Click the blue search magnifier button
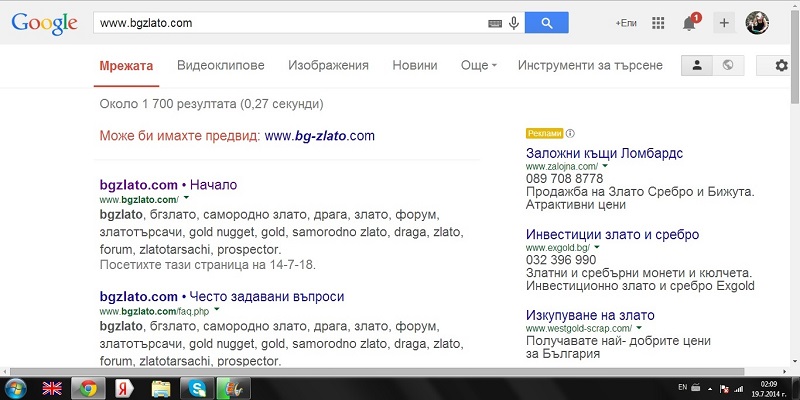The image size is (800, 400). [546, 23]
